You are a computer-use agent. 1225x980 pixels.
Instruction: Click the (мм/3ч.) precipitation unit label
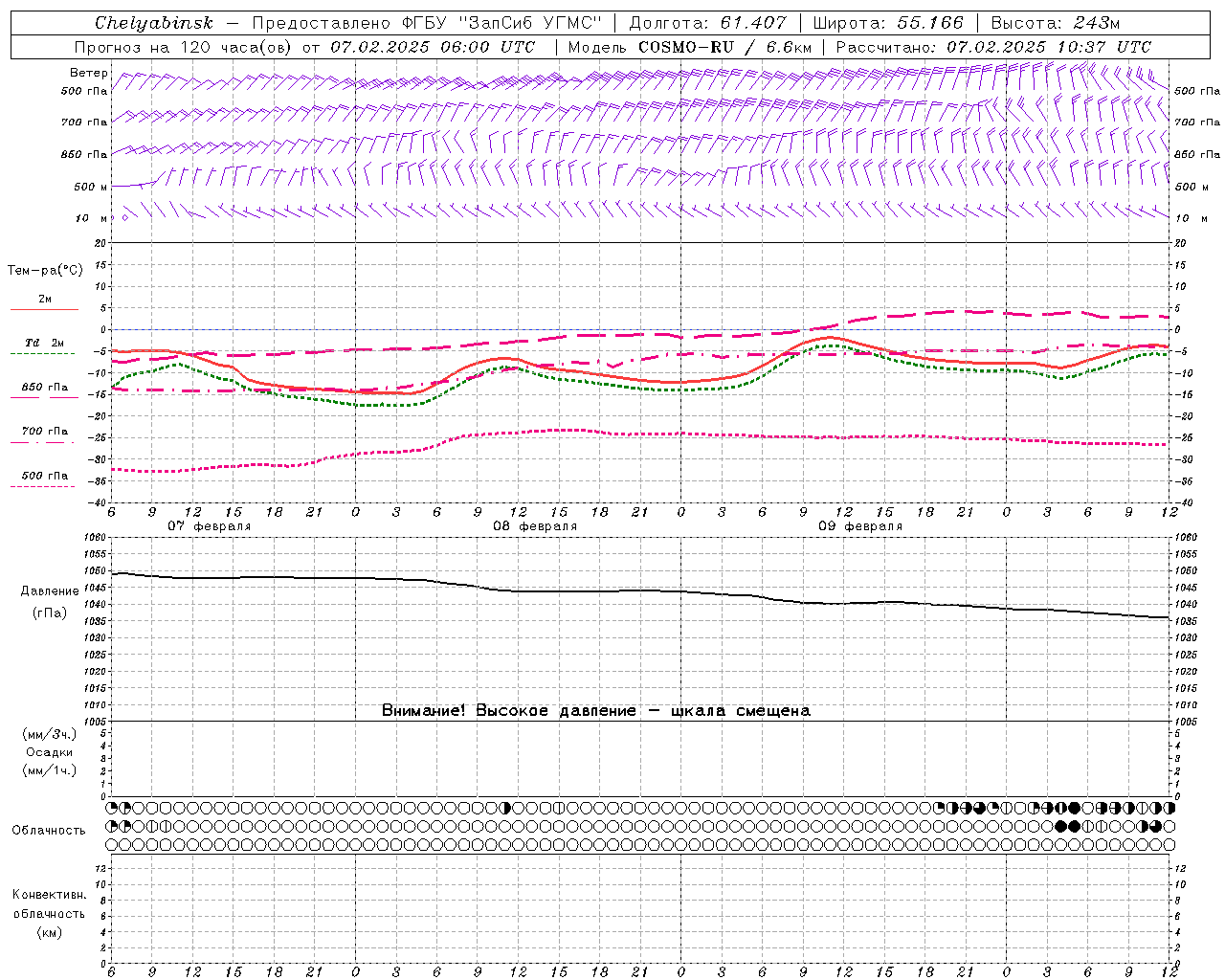(50, 734)
